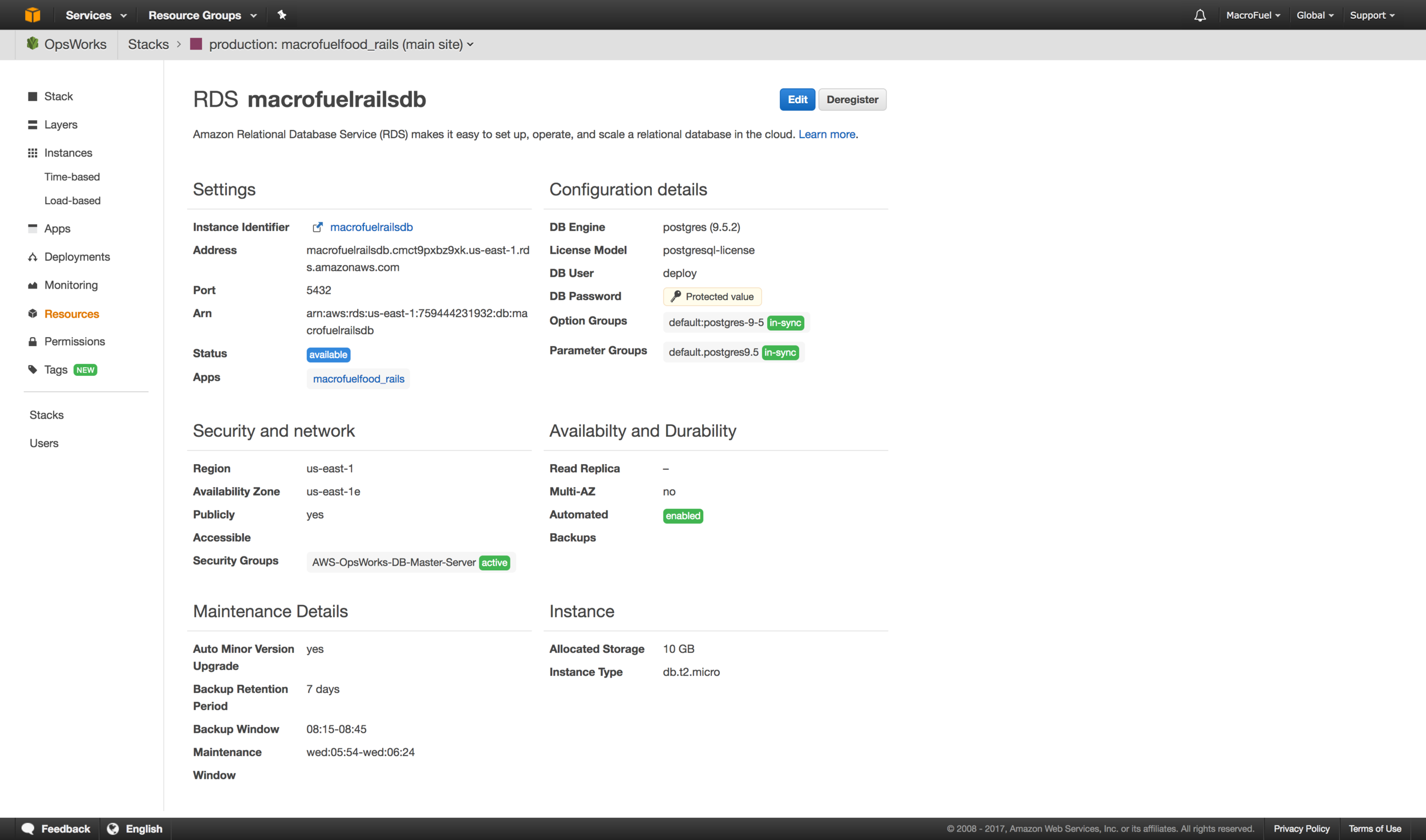Click the Tags navigation icon
Viewport: 1426px width, 840px height.
pos(31,369)
